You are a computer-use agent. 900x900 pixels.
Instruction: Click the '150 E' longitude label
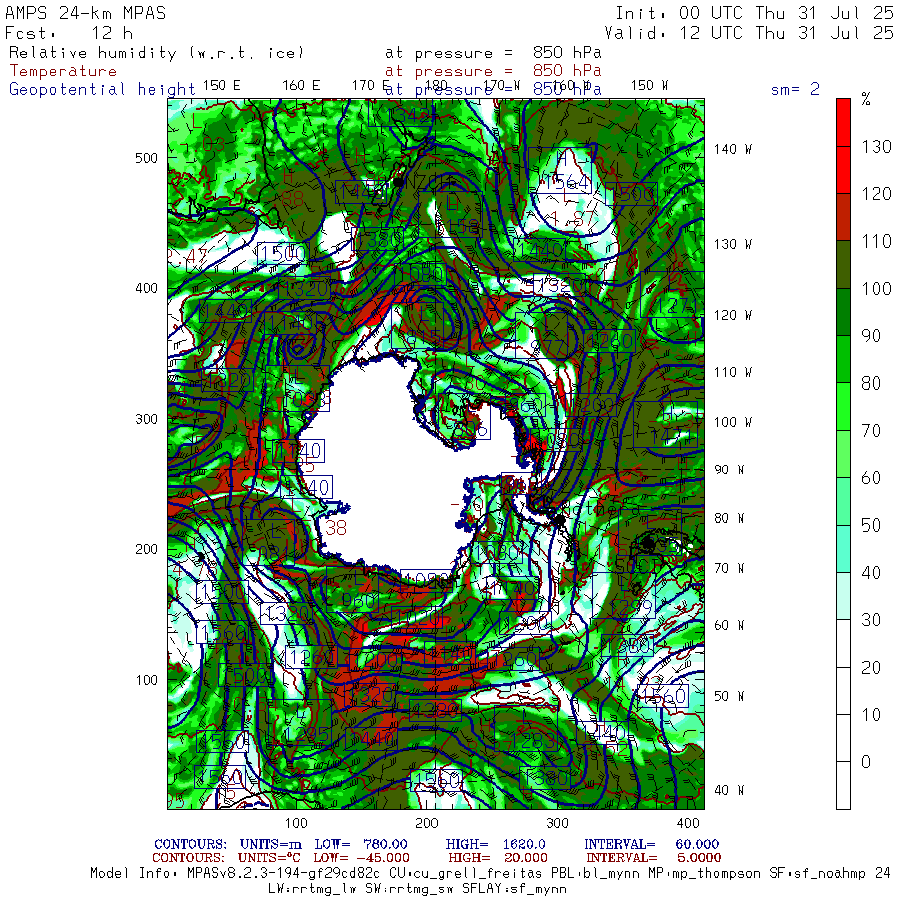(222, 86)
